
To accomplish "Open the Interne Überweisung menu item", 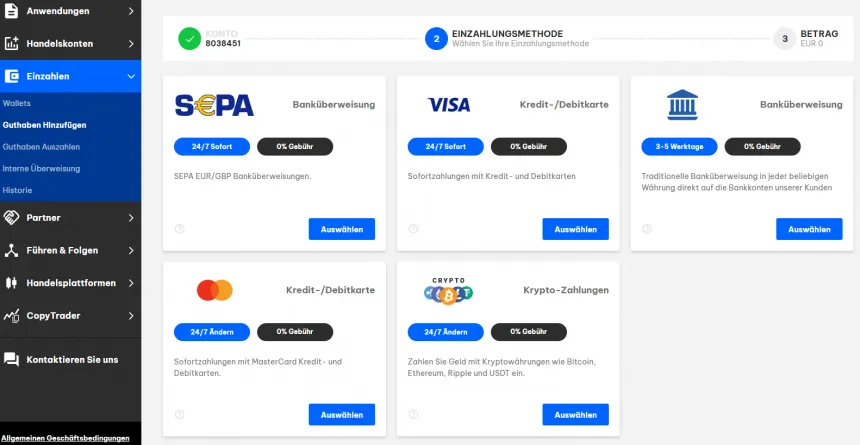I will [42, 169].
